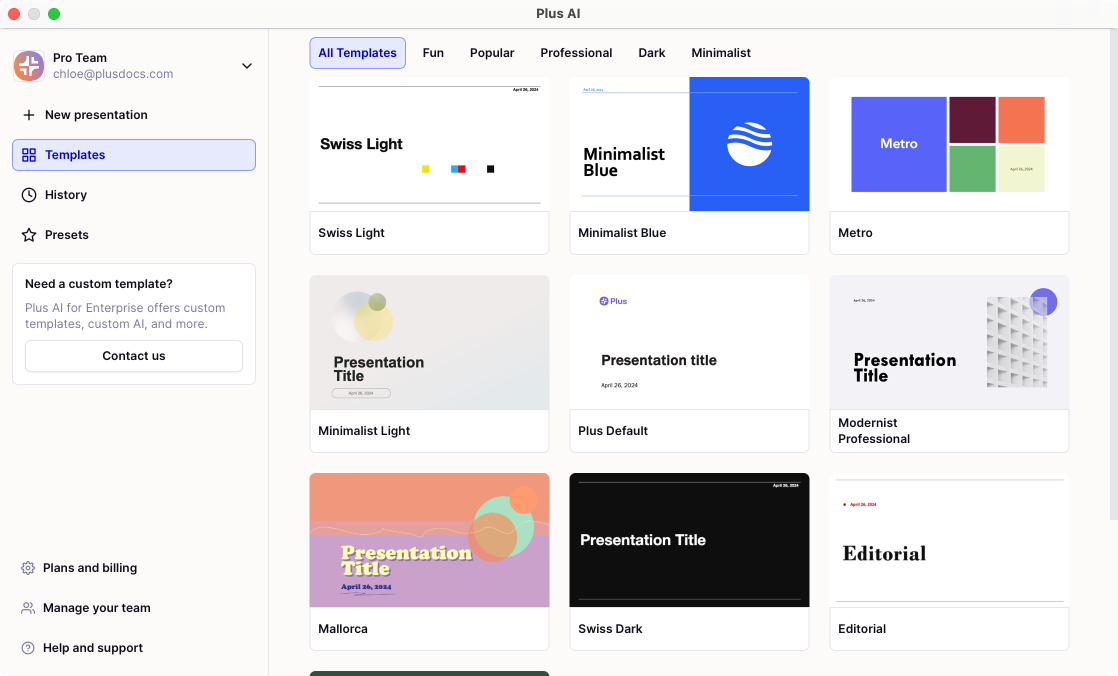This screenshot has height=676, width=1118.
Task: Click the Swiss Light caption text
Action: pos(351,232)
